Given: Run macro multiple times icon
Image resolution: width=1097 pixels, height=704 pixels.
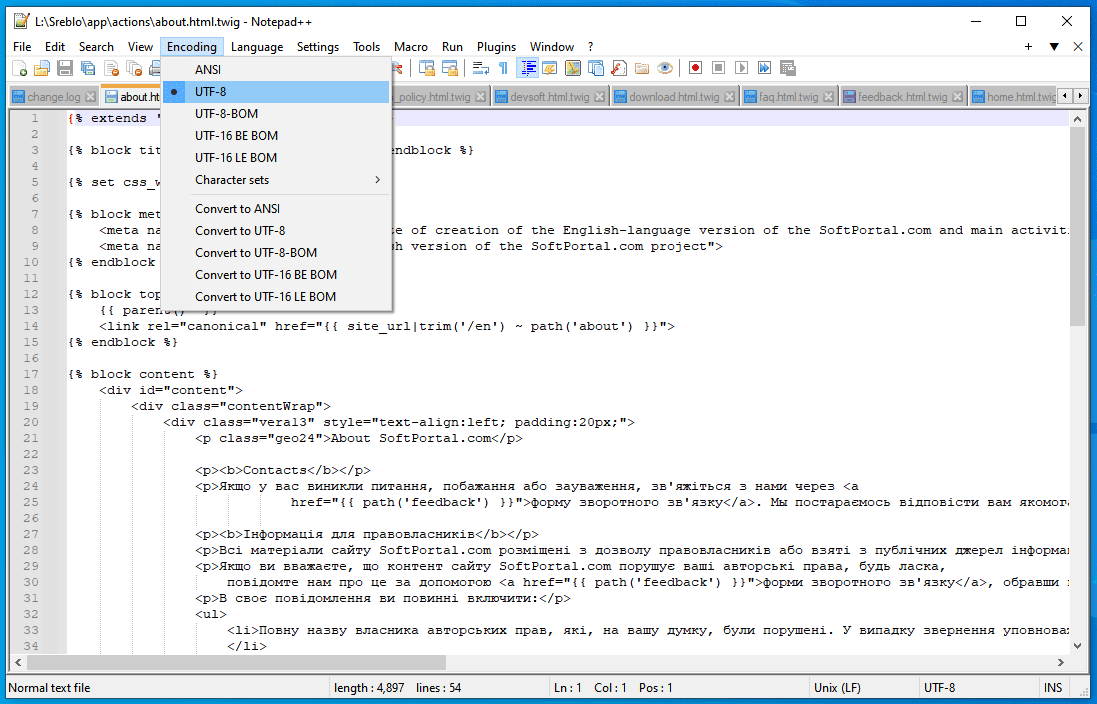Looking at the screenshot, I should tap(765, 68).
